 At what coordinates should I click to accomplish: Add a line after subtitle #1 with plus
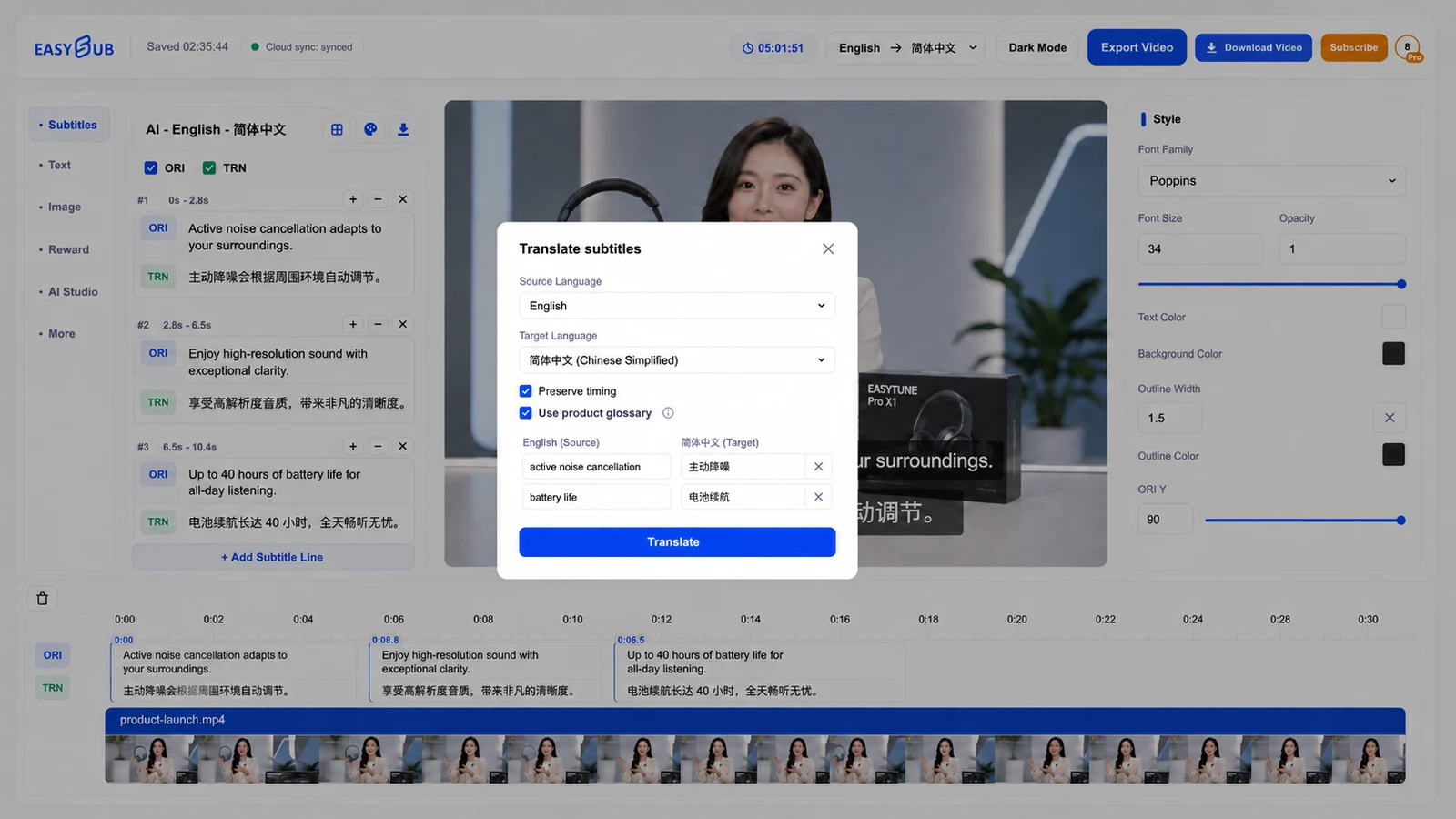click(x=353, y=199)
